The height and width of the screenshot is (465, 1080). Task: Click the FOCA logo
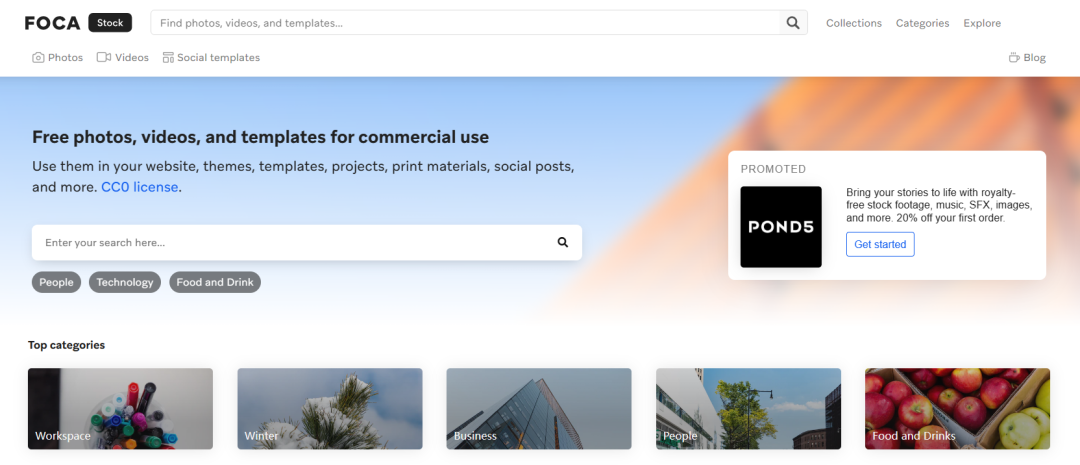click(x=52, y=23)
